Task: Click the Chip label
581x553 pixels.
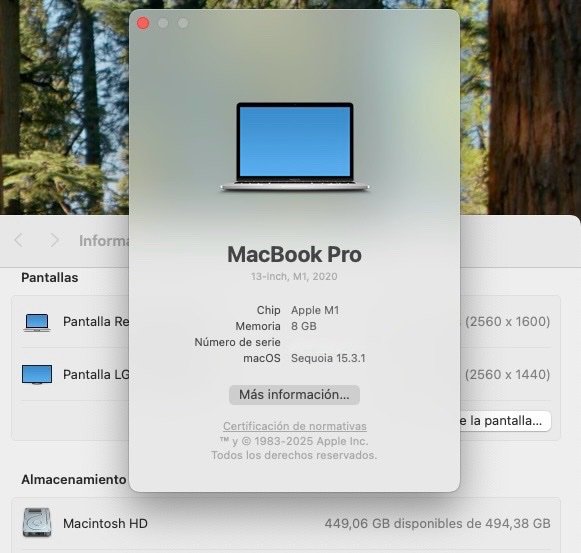Action: 269,310
